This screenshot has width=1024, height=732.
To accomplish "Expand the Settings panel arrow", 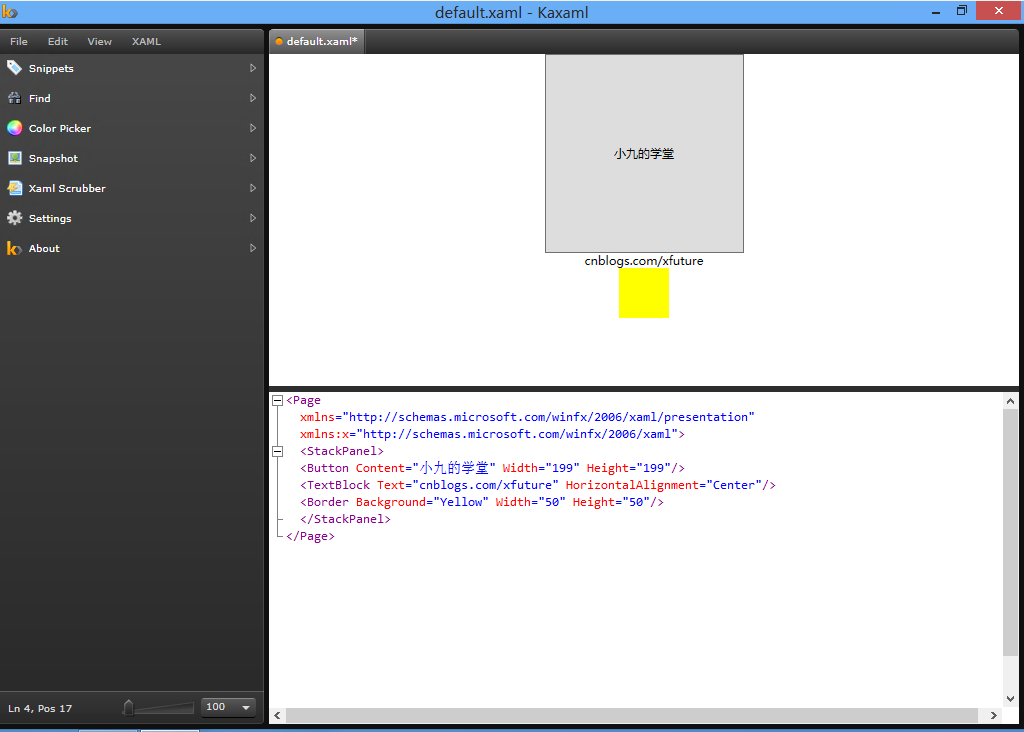I will 253,218.
